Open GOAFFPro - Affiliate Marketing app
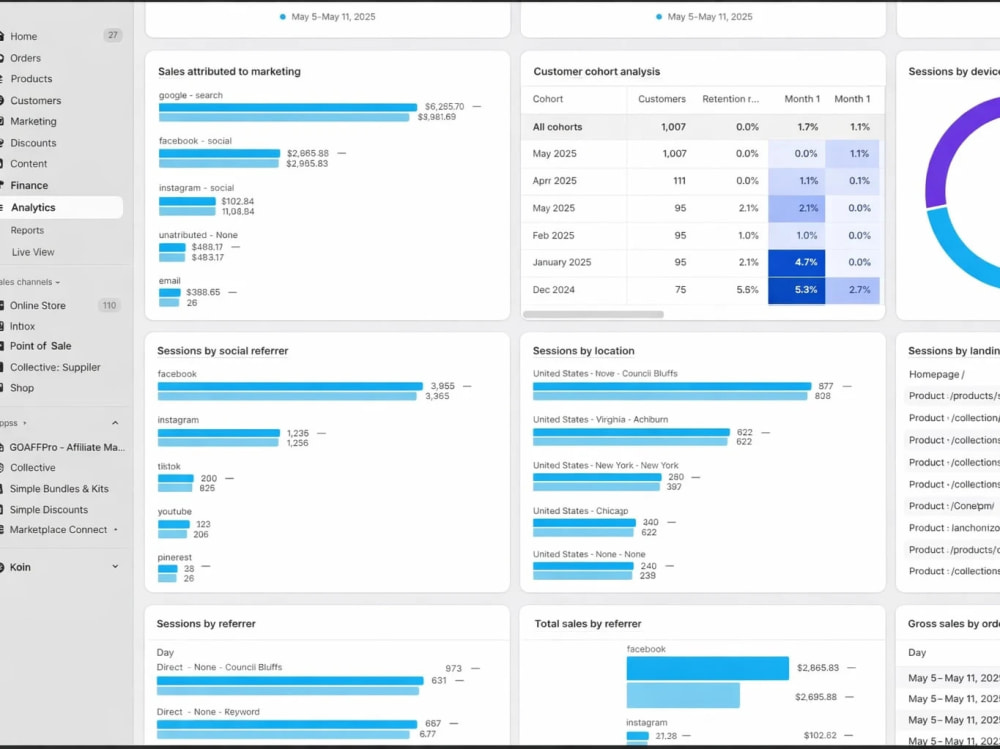 coord(67,447)
